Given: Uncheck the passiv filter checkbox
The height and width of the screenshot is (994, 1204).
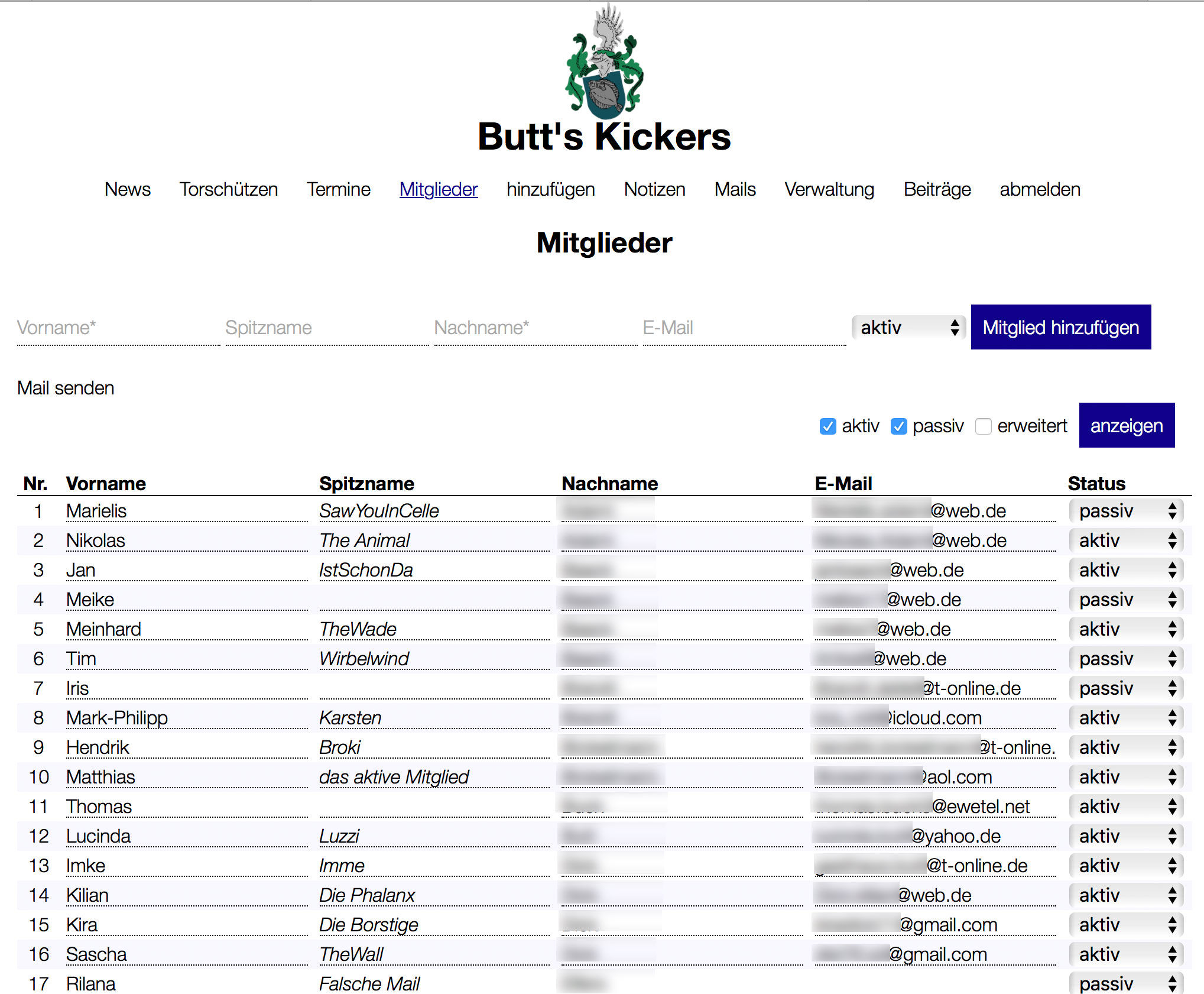Looking at the screenshot, I should point(898,426).
